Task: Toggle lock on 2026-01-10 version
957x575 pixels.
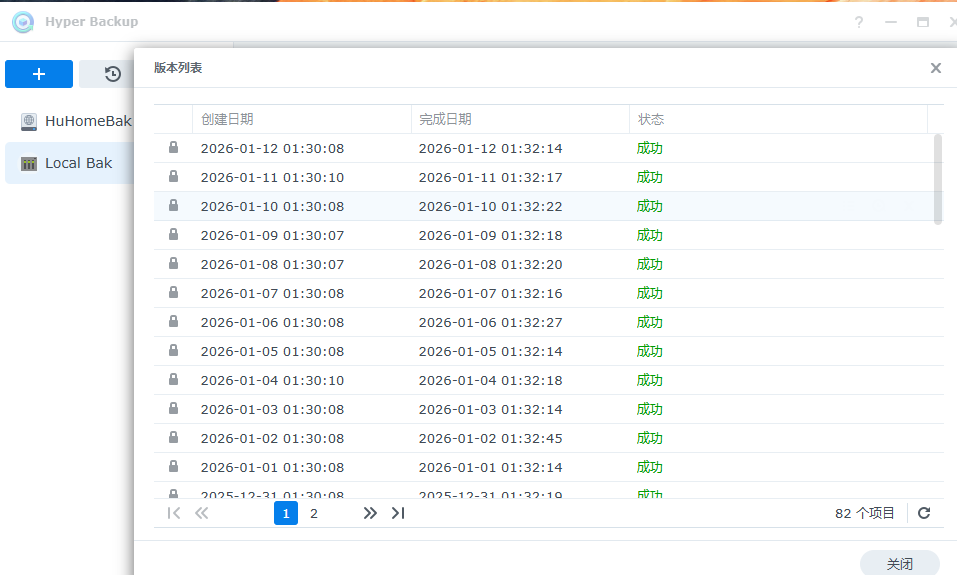Action: point(173,205)
